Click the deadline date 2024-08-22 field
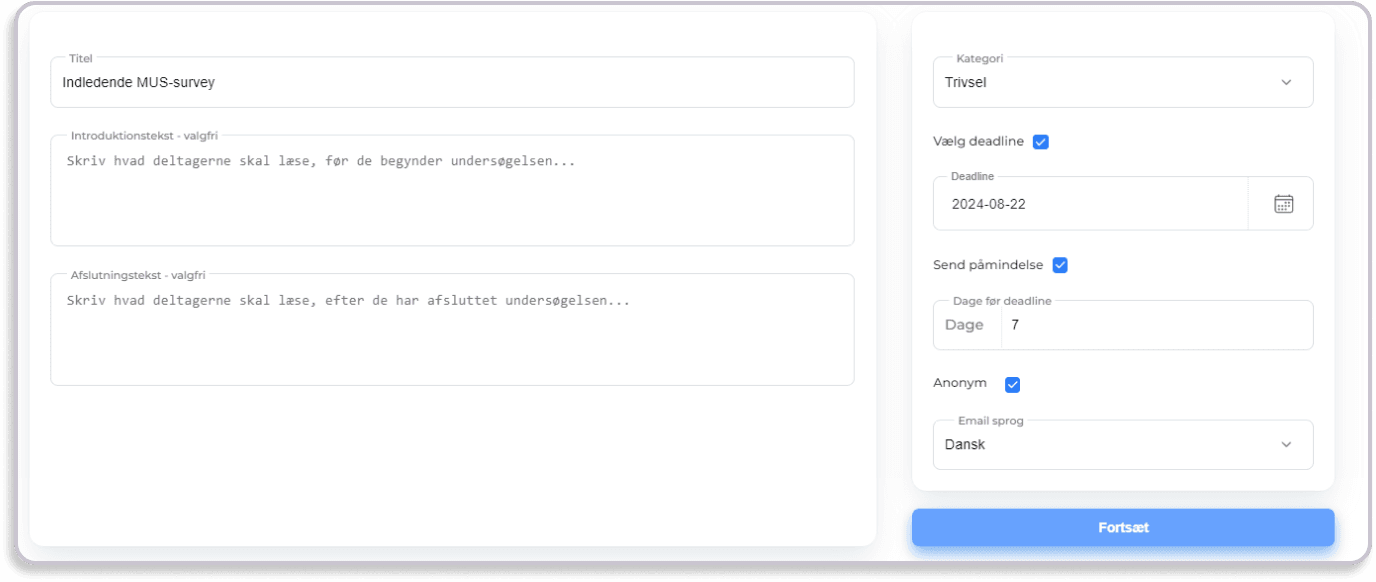 pyautogui.click(x=1090, y=204)
